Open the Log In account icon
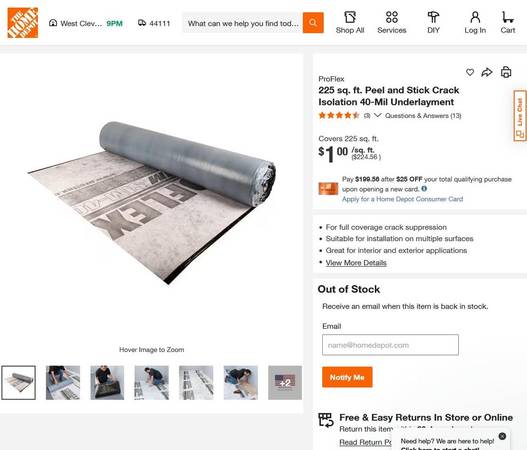 click(475, 23)
